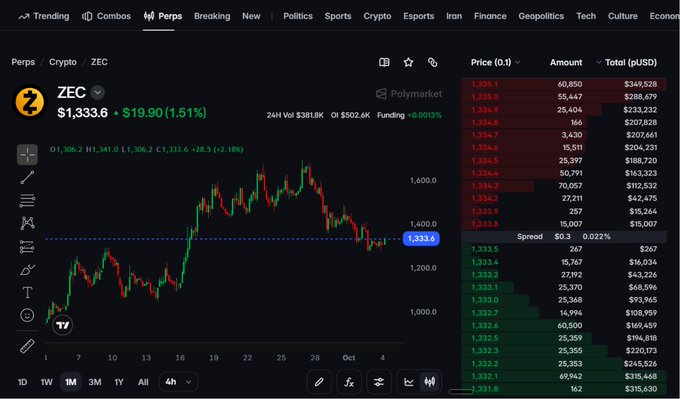Open the 4h interval dropdown
Viewport: 680px width, 399px height.
(178, 382)
